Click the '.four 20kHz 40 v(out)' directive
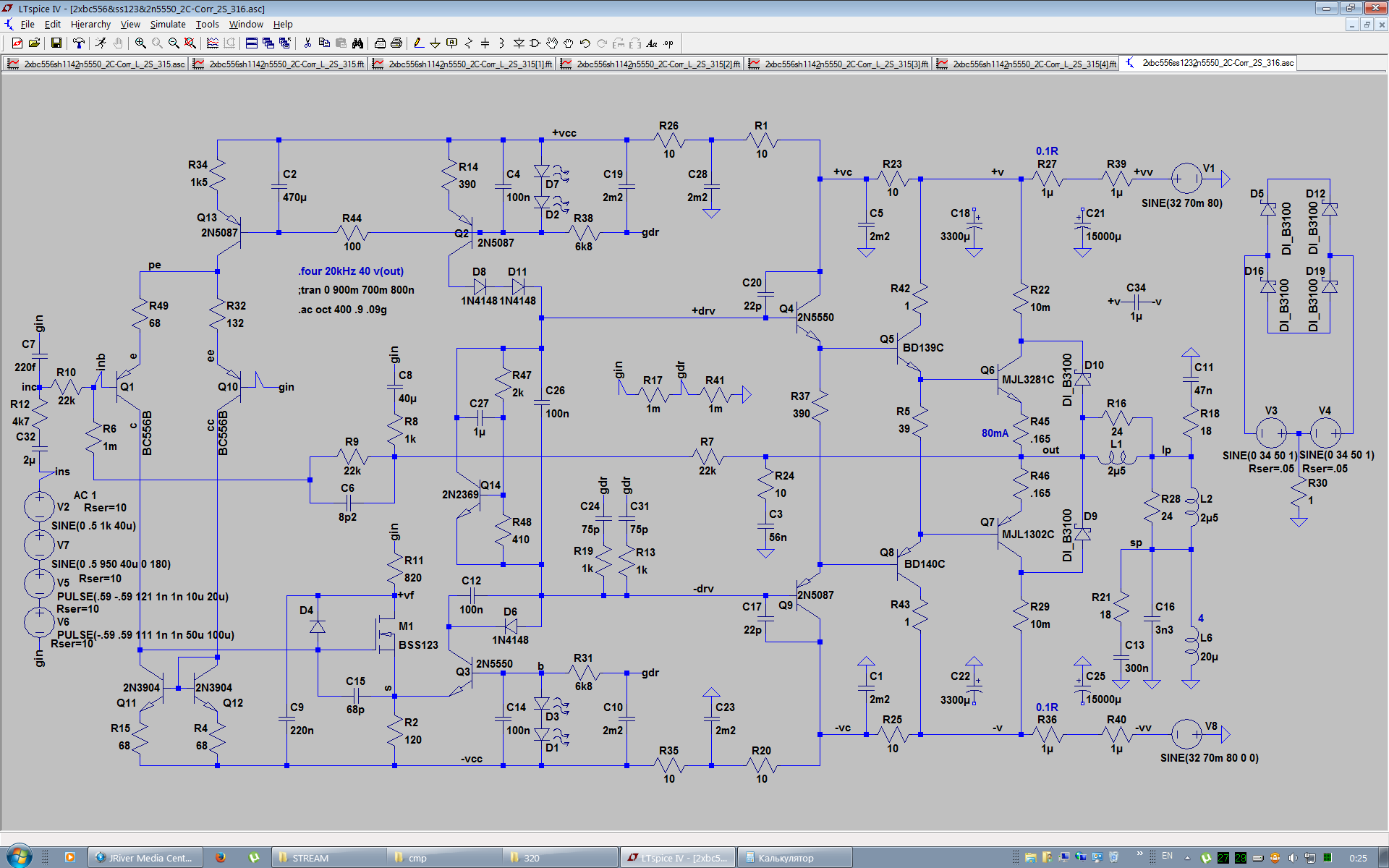The height and width of the screenshot is (868, 1389). coord(351,271)
